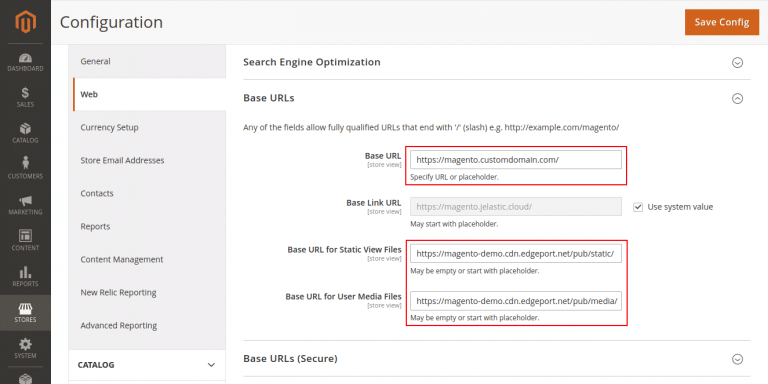Click the Base URL for Static View Files label
This screenshot has height=384, width=768.
pos(344,250)
